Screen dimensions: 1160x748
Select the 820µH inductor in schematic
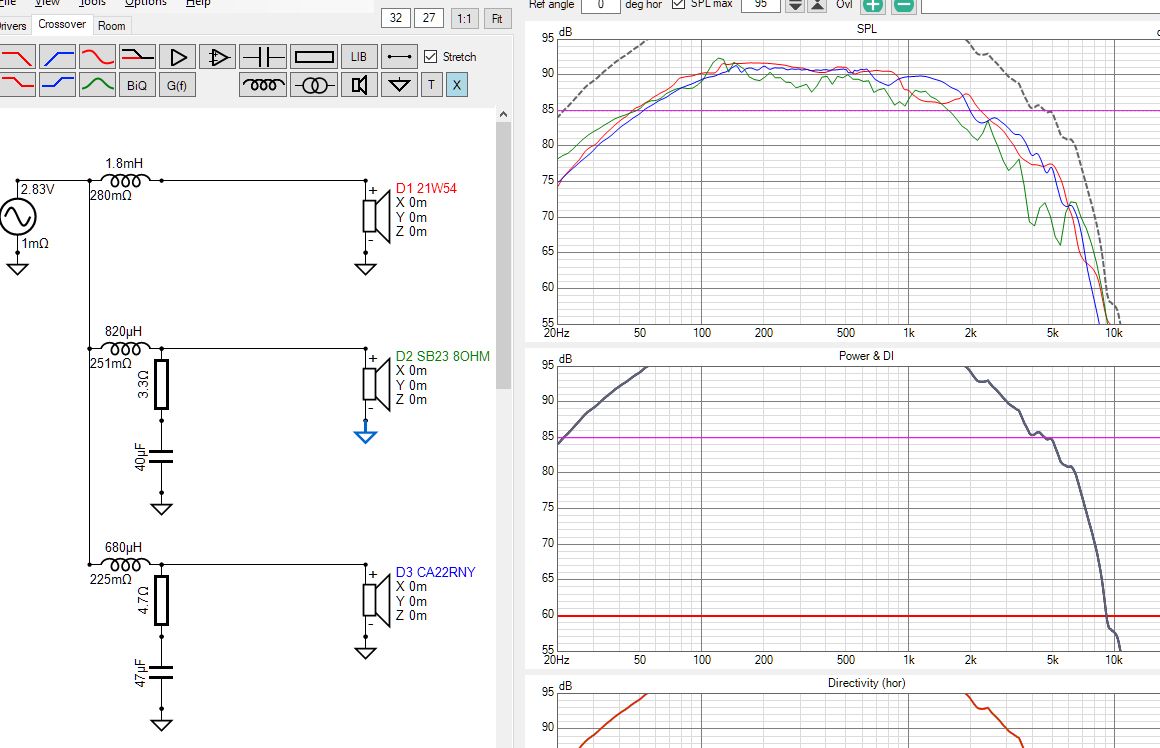125,348
